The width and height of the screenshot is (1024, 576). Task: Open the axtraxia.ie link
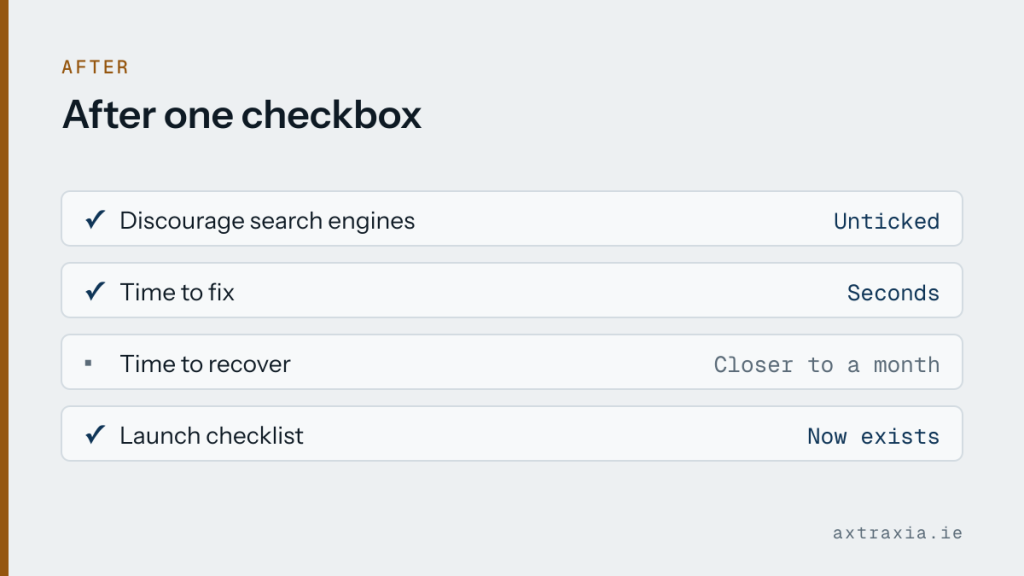point(897,533)
